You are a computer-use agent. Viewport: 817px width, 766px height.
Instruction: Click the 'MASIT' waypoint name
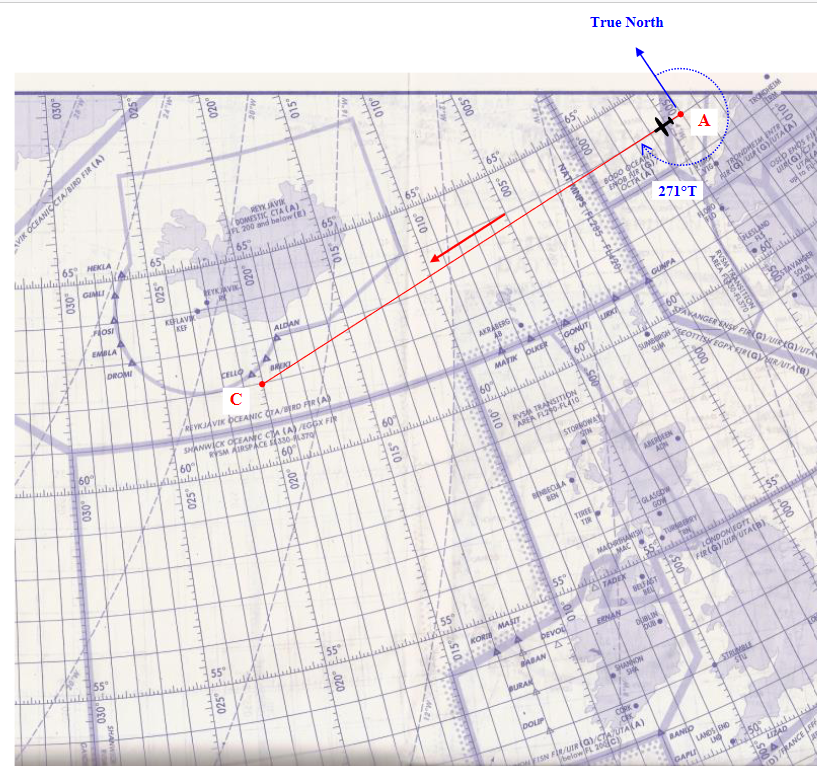pyautogui.click(x=509, y=623)
